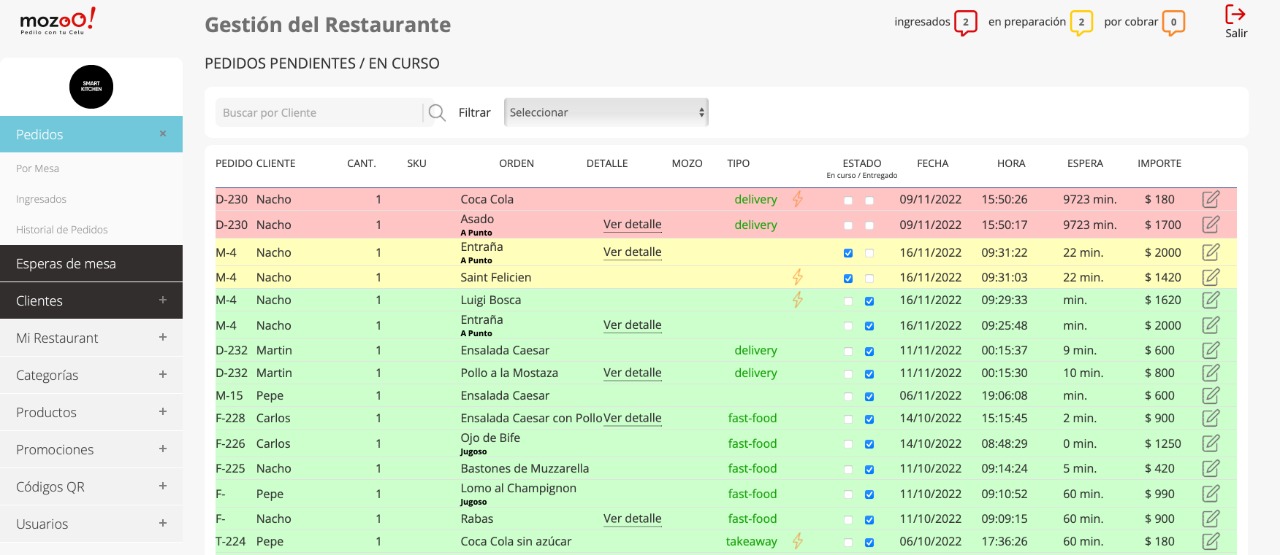Click the Salir logout icon

coord(1235,14)
